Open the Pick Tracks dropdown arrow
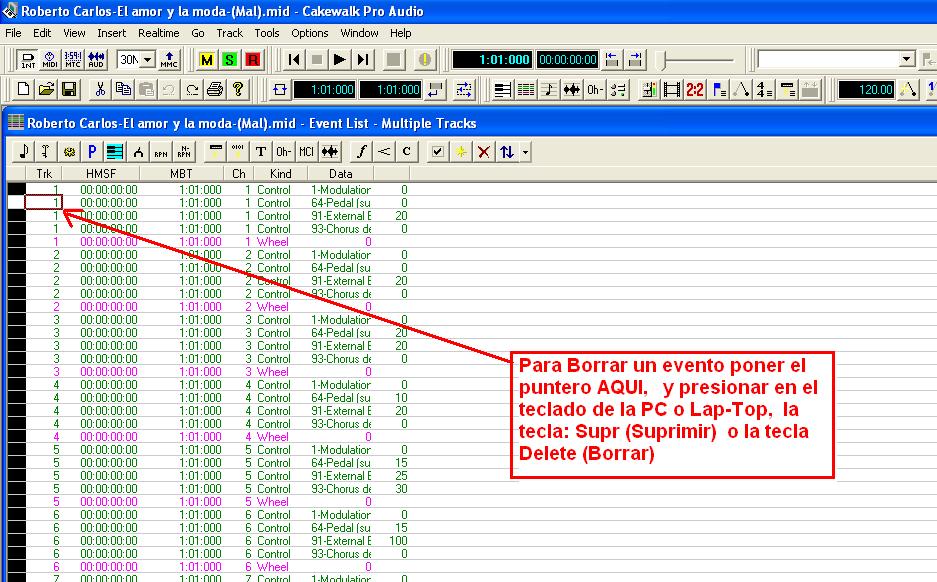This screenshot has width=937, height=582. [525, 152]
